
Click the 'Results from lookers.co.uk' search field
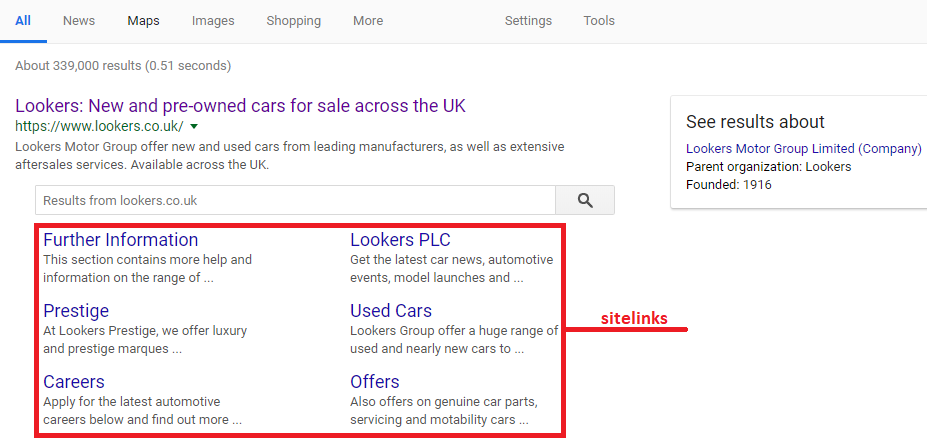click(295, 200)
